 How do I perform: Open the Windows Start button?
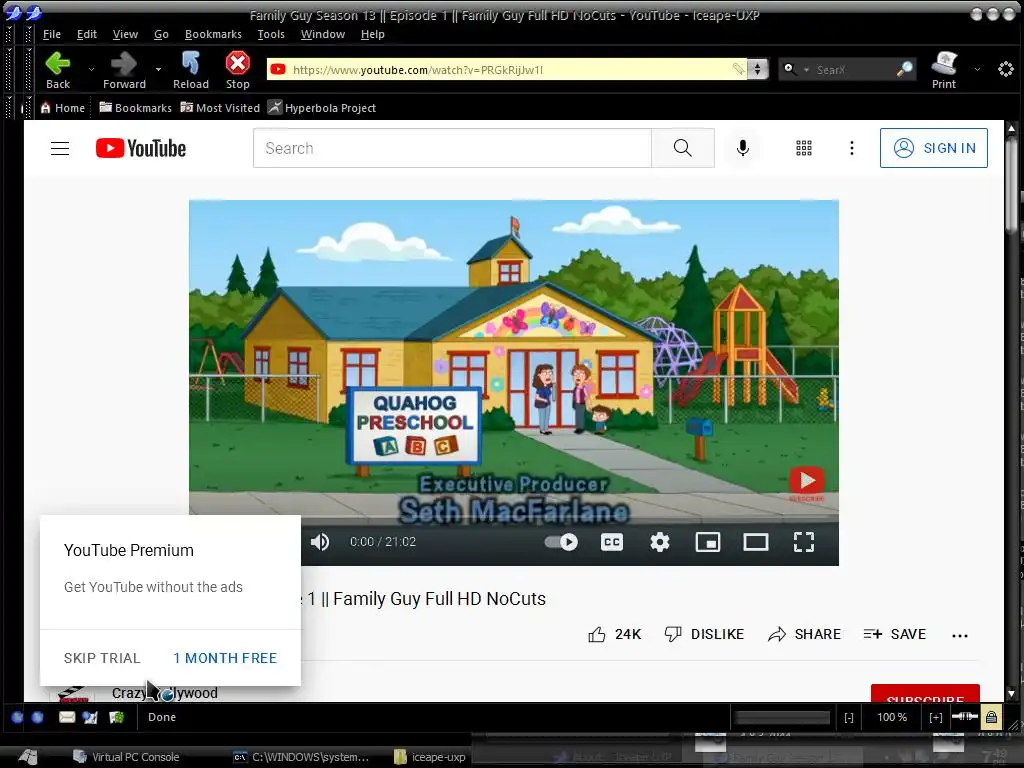point(28,757)
